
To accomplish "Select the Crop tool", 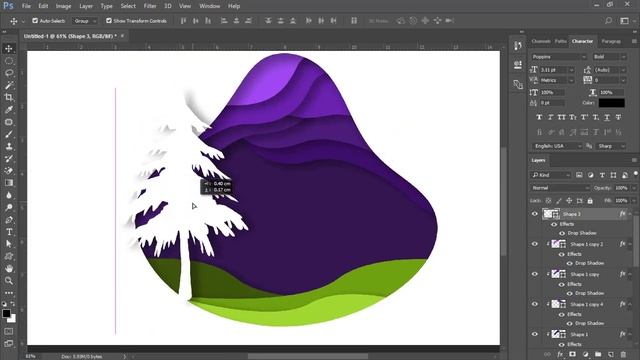I will (9, 98).
